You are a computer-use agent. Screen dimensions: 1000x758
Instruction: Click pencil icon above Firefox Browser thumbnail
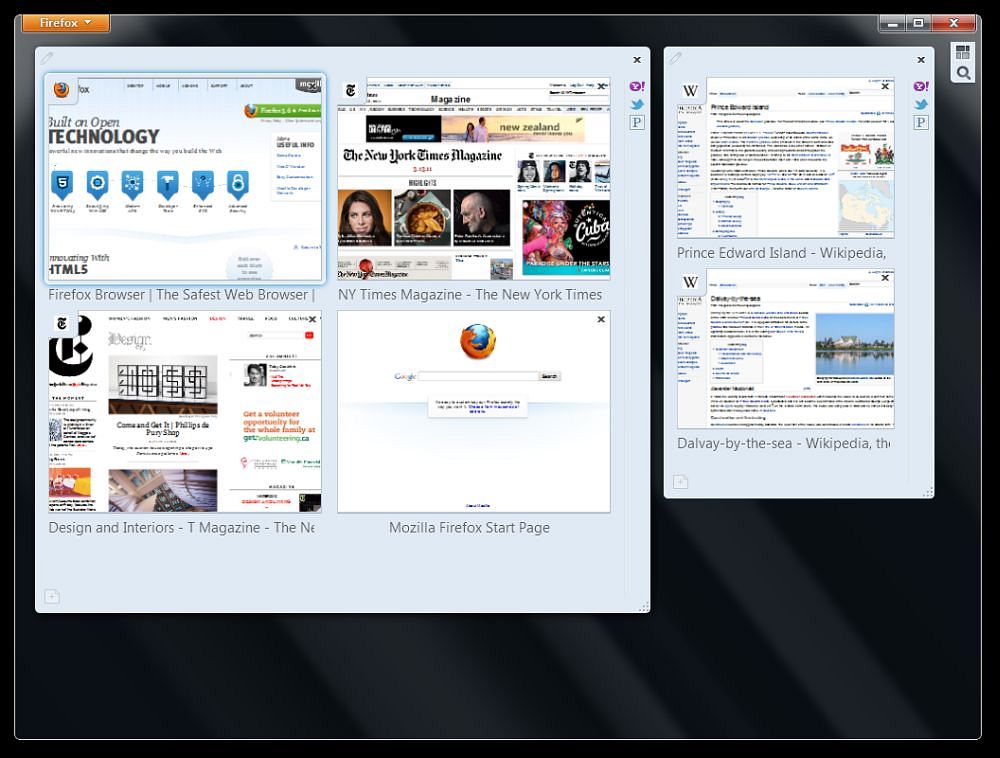(x=48, y=59)
